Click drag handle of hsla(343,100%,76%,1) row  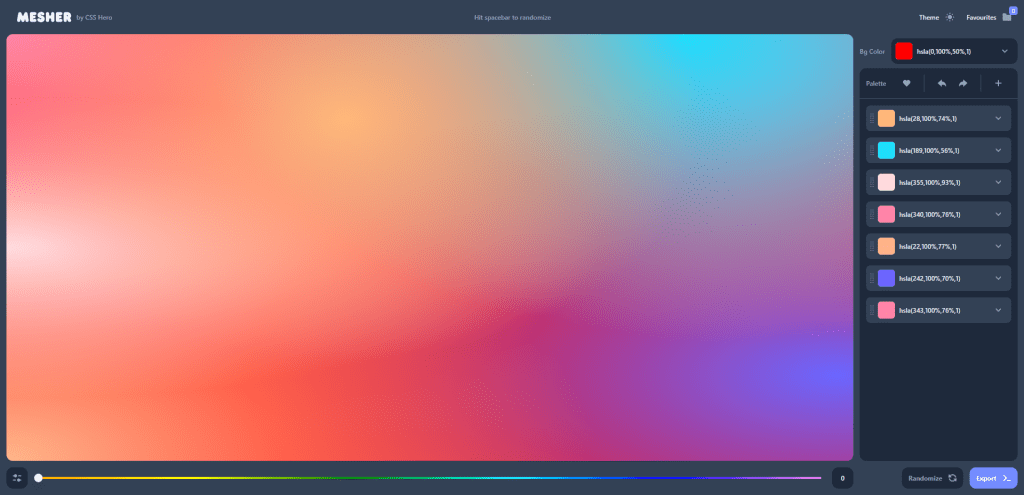tap(872, 310)
